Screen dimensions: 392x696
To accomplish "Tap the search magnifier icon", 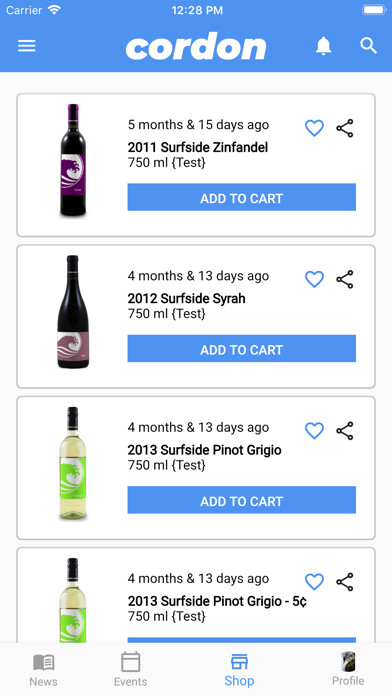I will pos(368,46).
